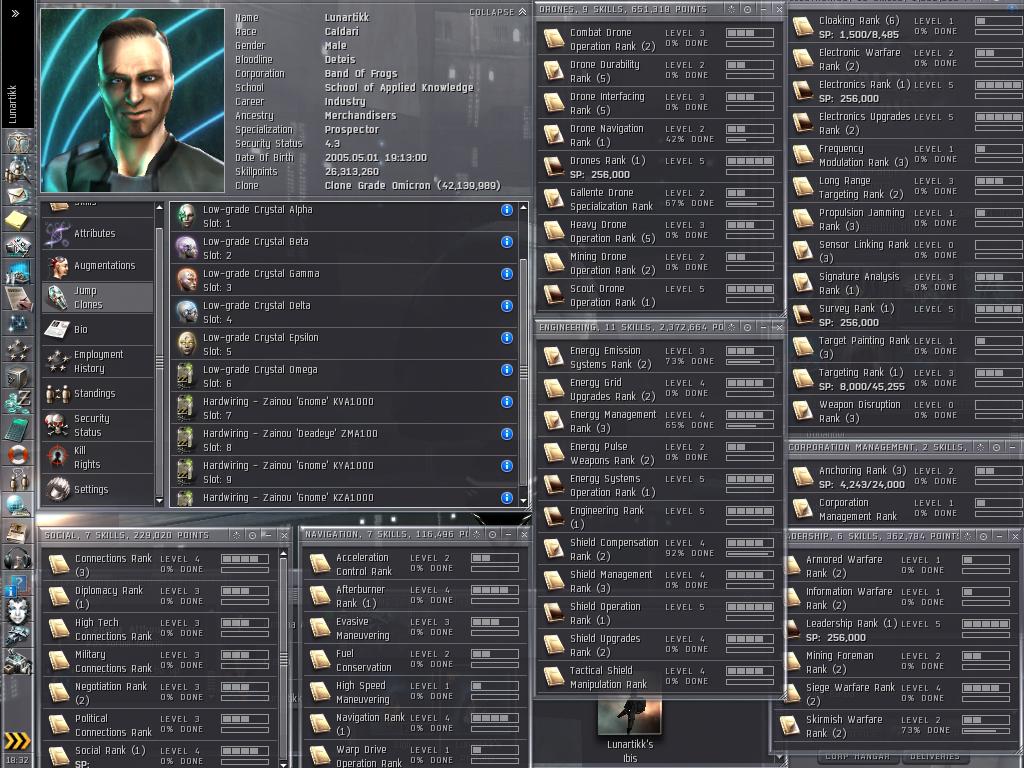The image size is (1024, 768).
Task: Open Help via the lifebuoy icon
Action: [x=17, y=454]
